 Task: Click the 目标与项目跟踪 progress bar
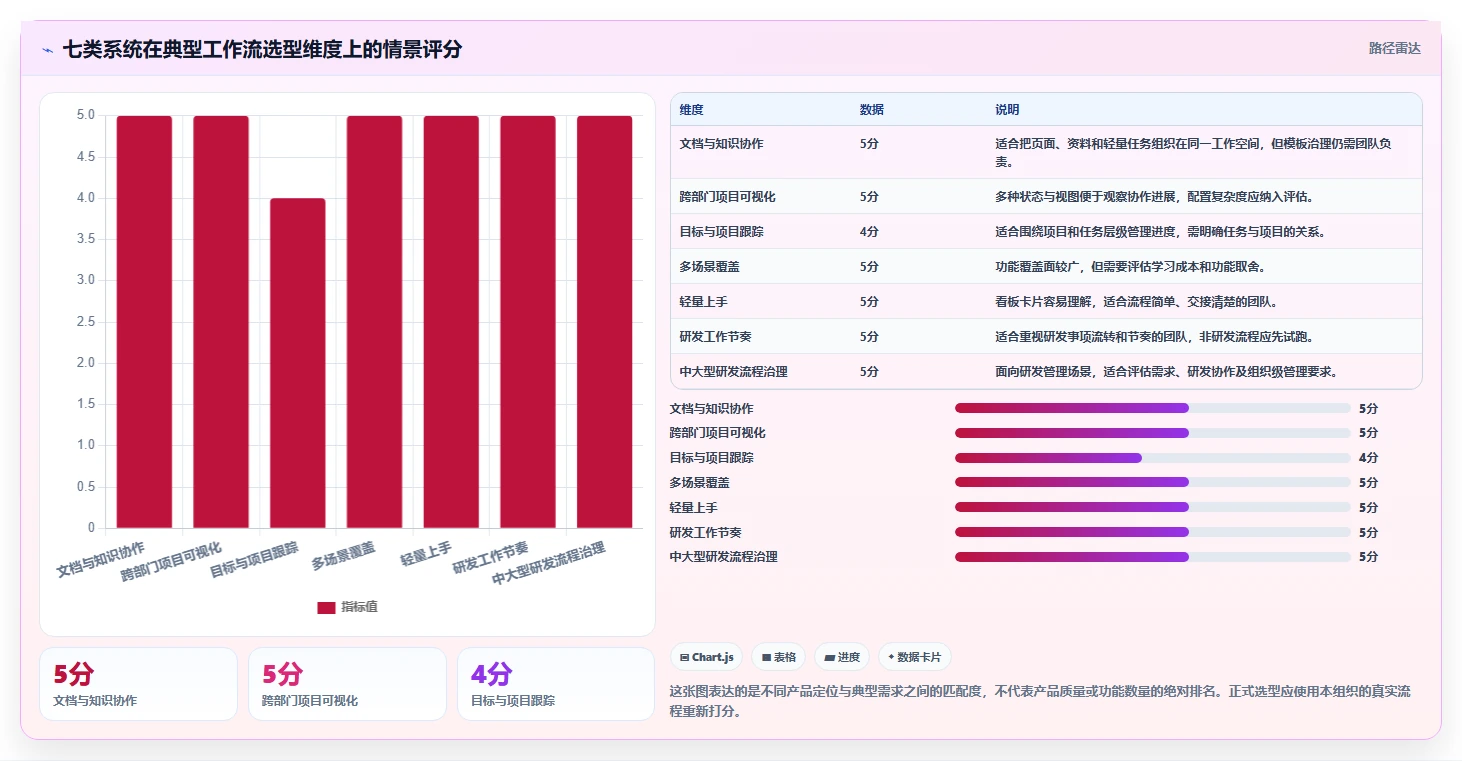click(x=1153, y=458)
